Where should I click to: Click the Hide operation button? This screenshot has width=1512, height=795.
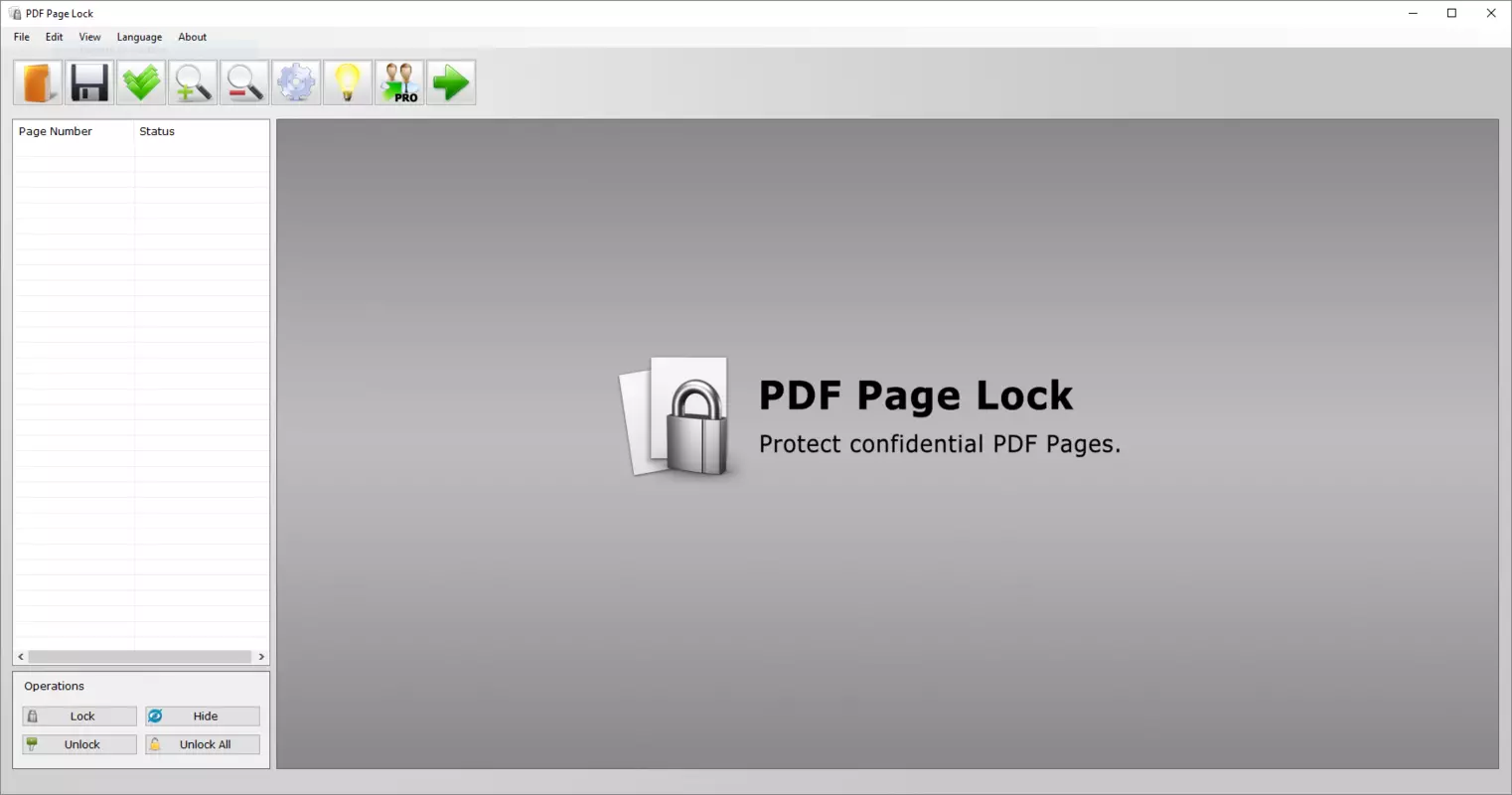(203, 716)
